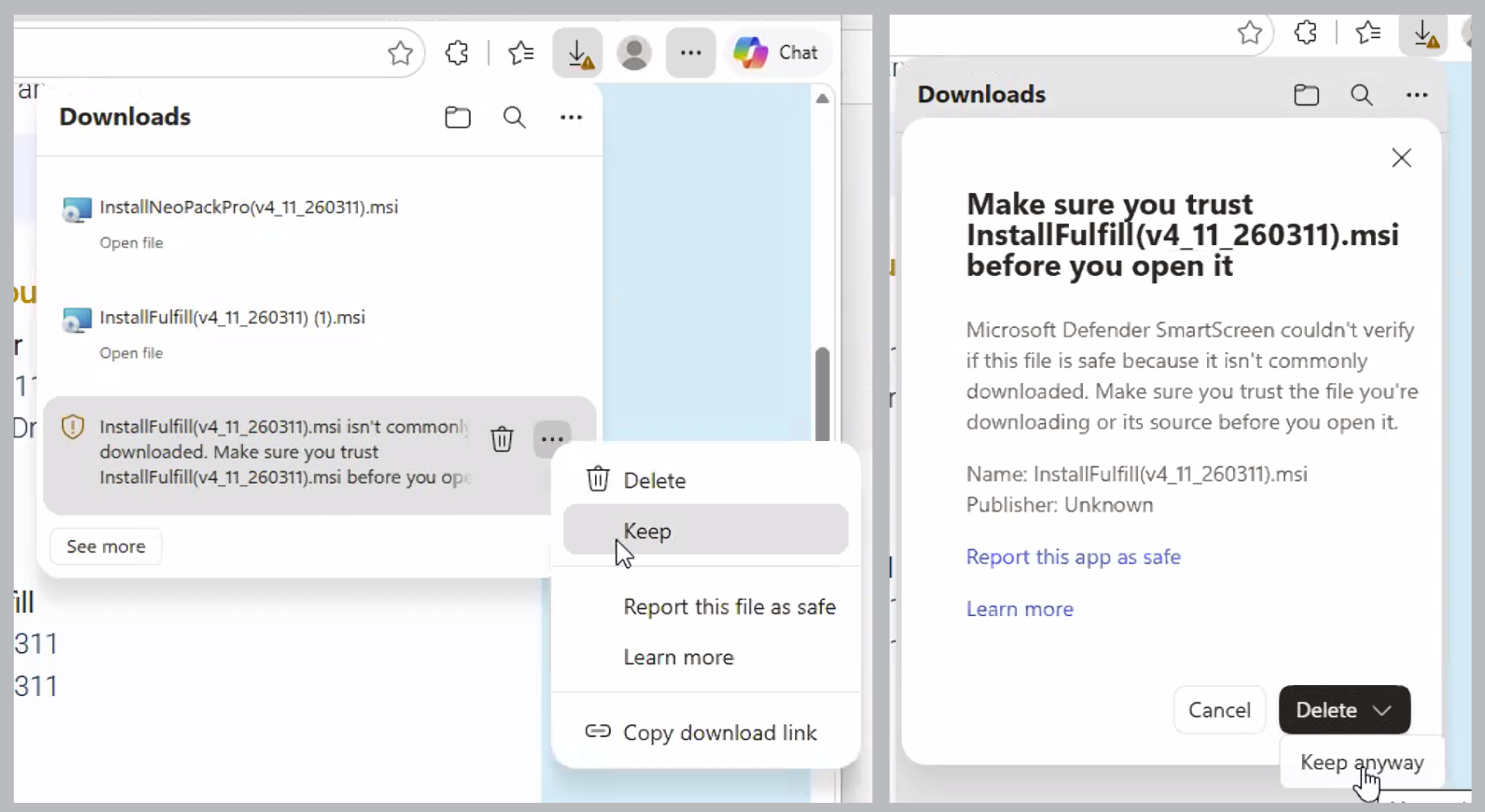This screenshot has height=812, width=1485.
Task: Click InstallFulfill(v4_11_260311) (1).msi file icon
Action: [77, 319]
